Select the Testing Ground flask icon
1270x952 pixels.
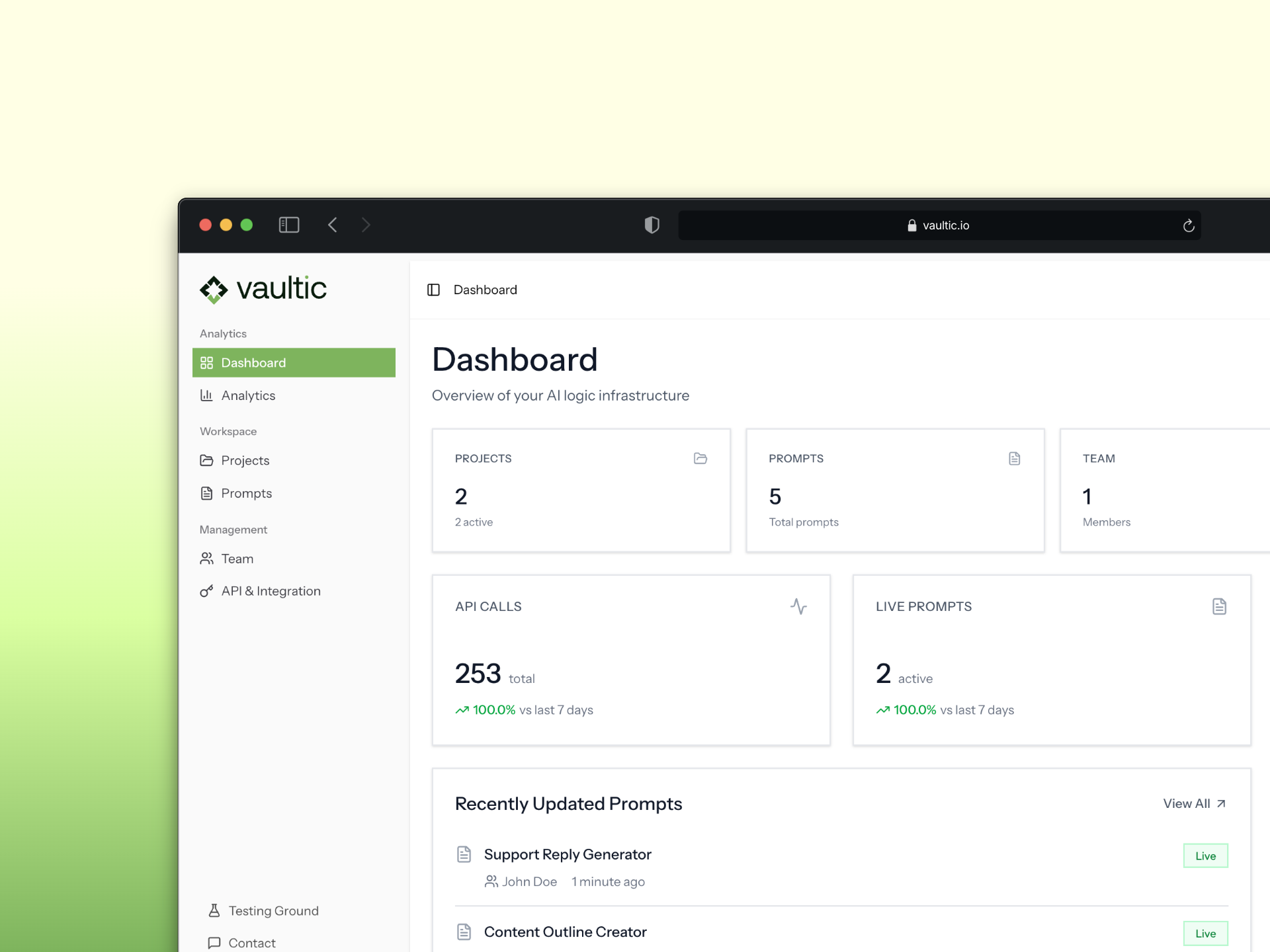click(213, 910)
